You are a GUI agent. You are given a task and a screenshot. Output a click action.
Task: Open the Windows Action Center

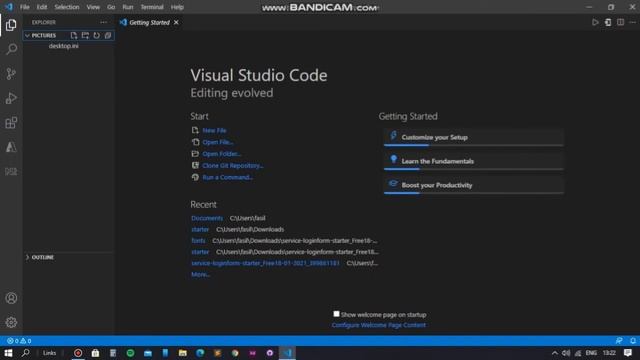[628, 353]
